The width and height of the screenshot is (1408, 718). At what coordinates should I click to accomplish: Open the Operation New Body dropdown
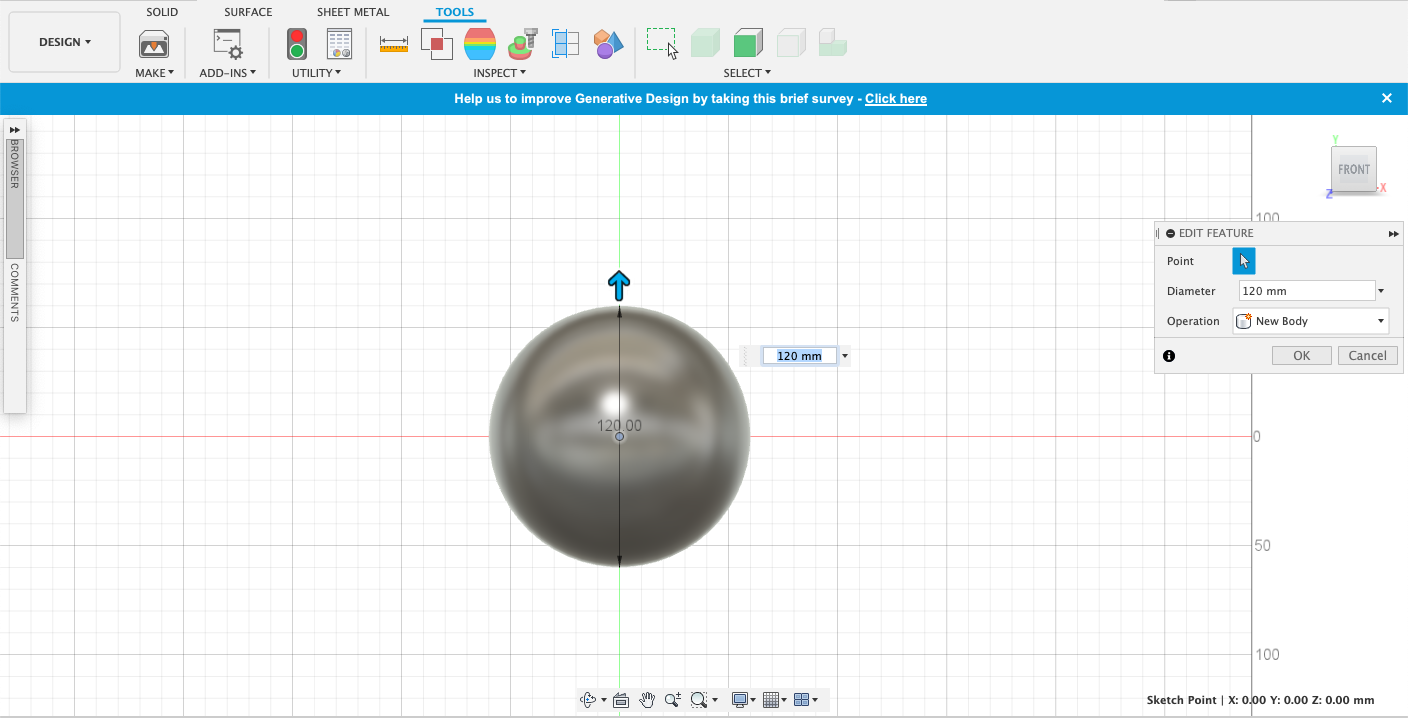(x=1311, y=321)
